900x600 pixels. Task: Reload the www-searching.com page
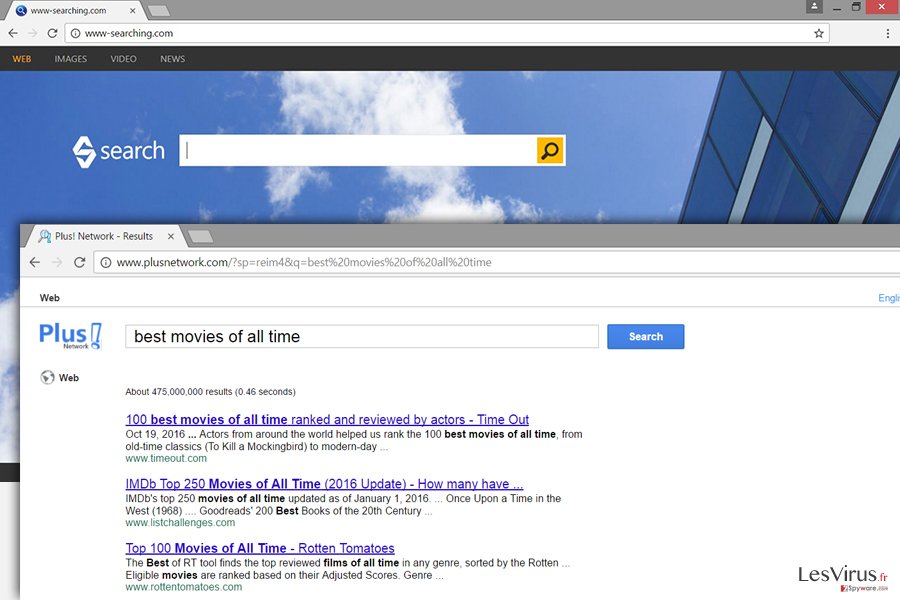pos(52,33)
